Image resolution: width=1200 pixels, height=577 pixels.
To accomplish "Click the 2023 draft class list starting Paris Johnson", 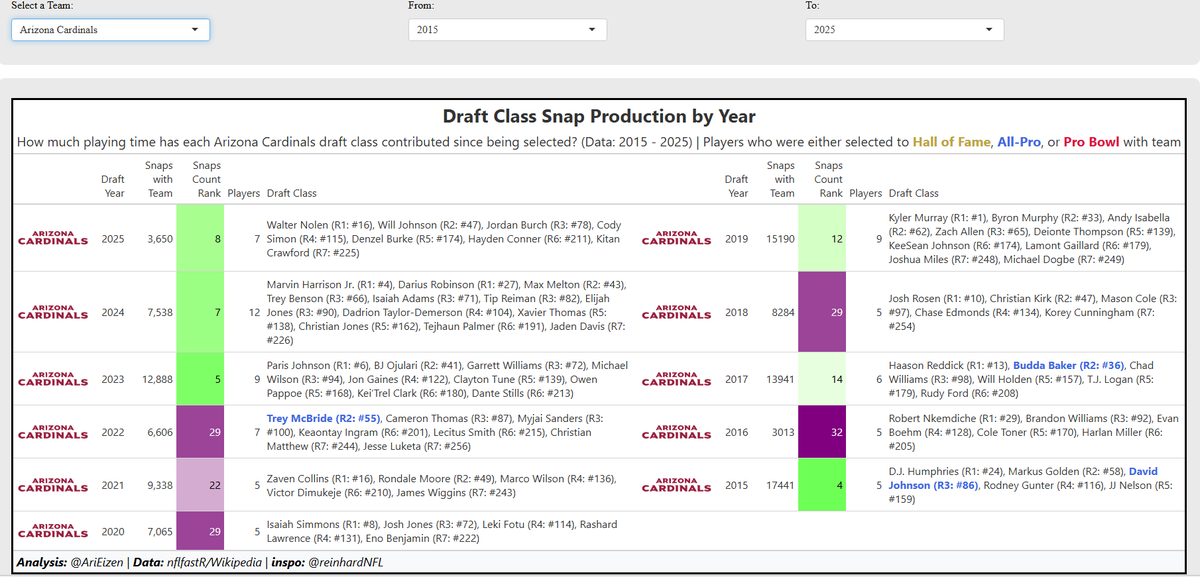I will [x=447, y=379].
